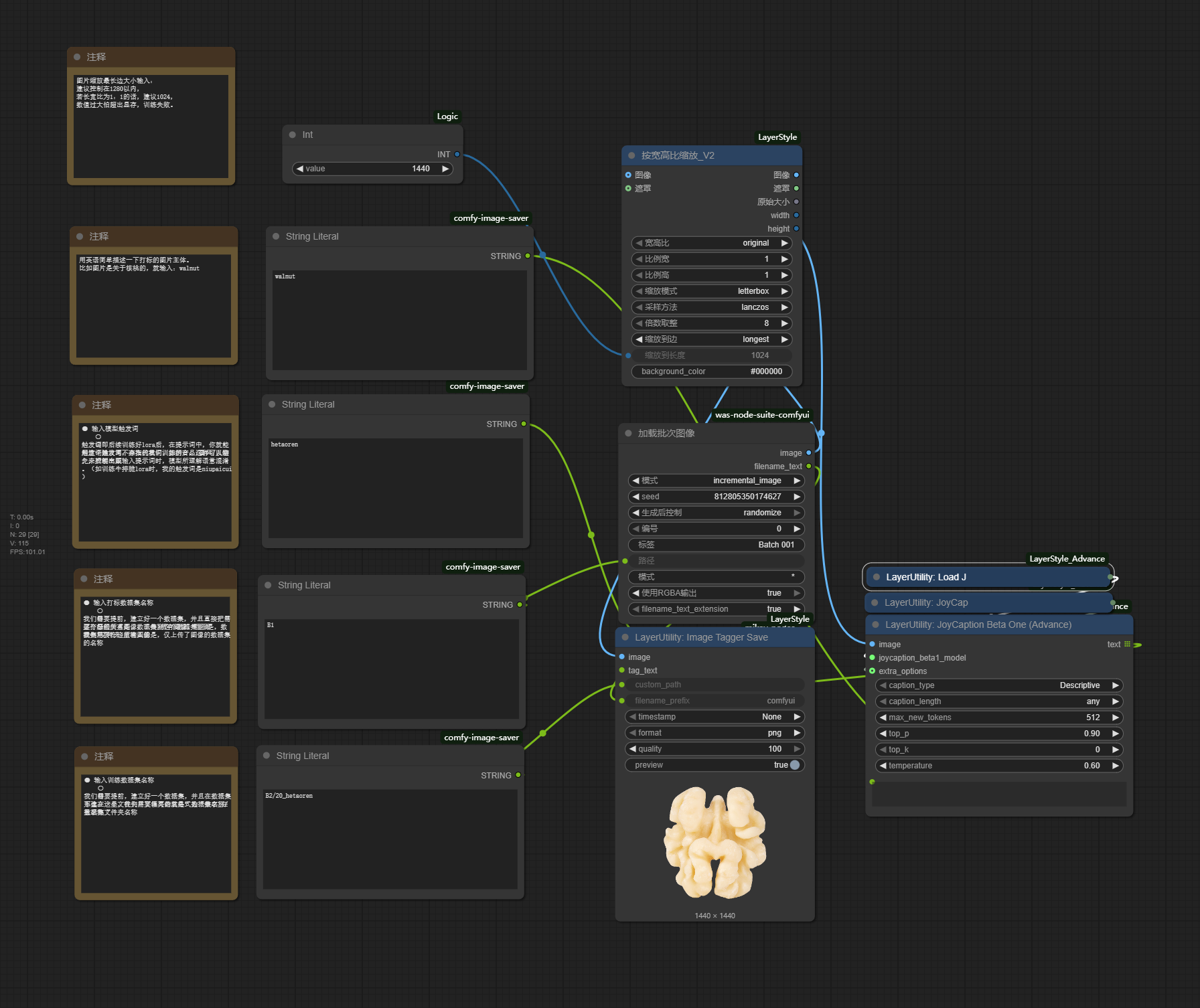Click the left arrow to decrease Int value
This screenshot has width=1200, height=1008.
point(300,169)
